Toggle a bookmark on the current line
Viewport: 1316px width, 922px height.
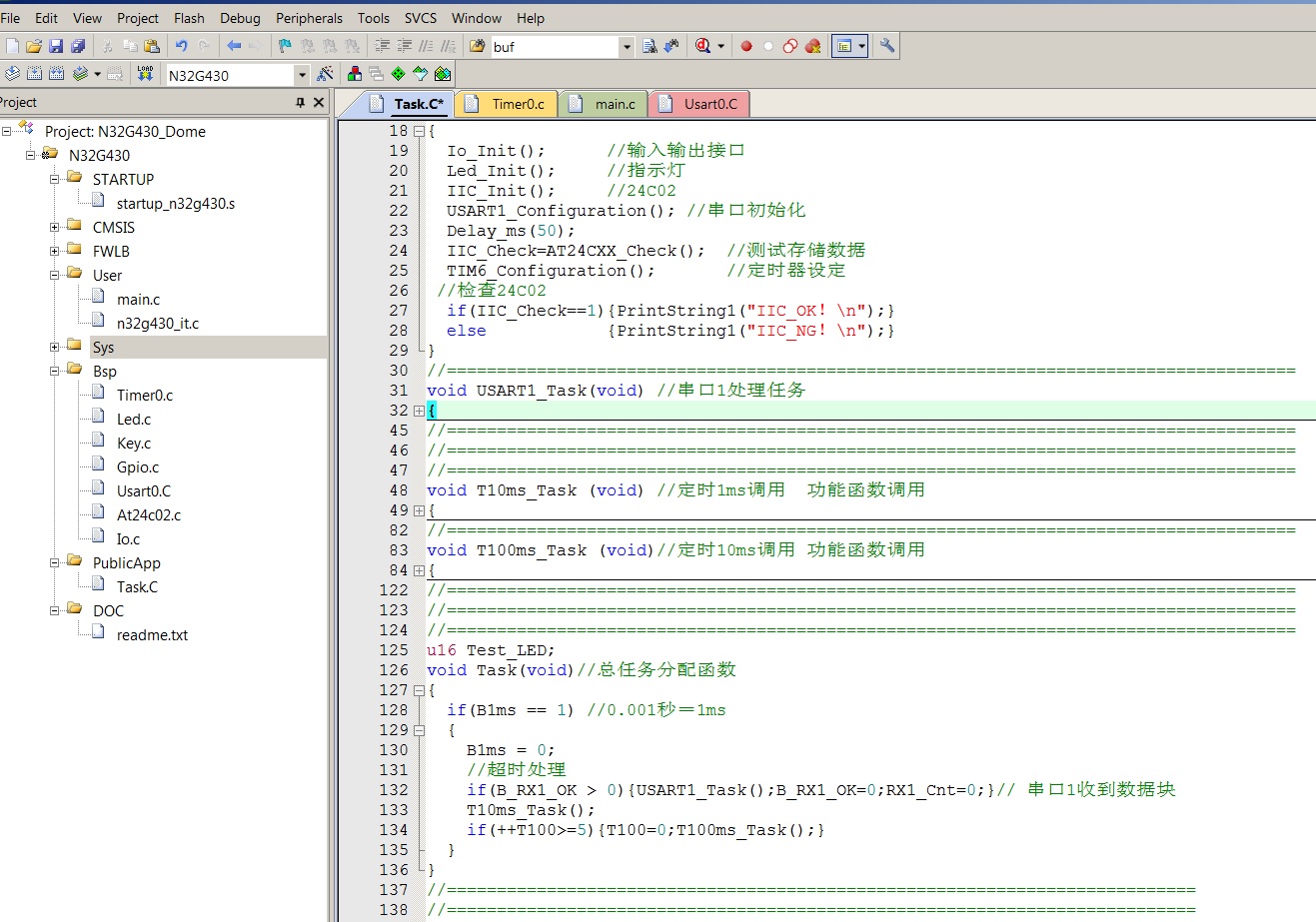(285, 46)
